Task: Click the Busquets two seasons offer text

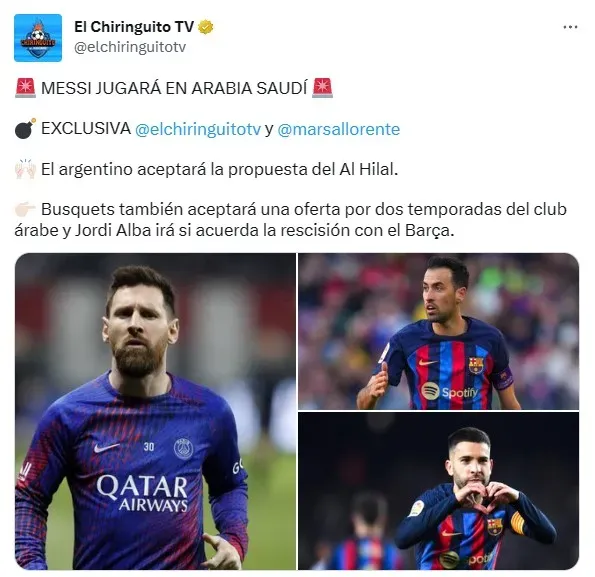Action: pos(291,220)
